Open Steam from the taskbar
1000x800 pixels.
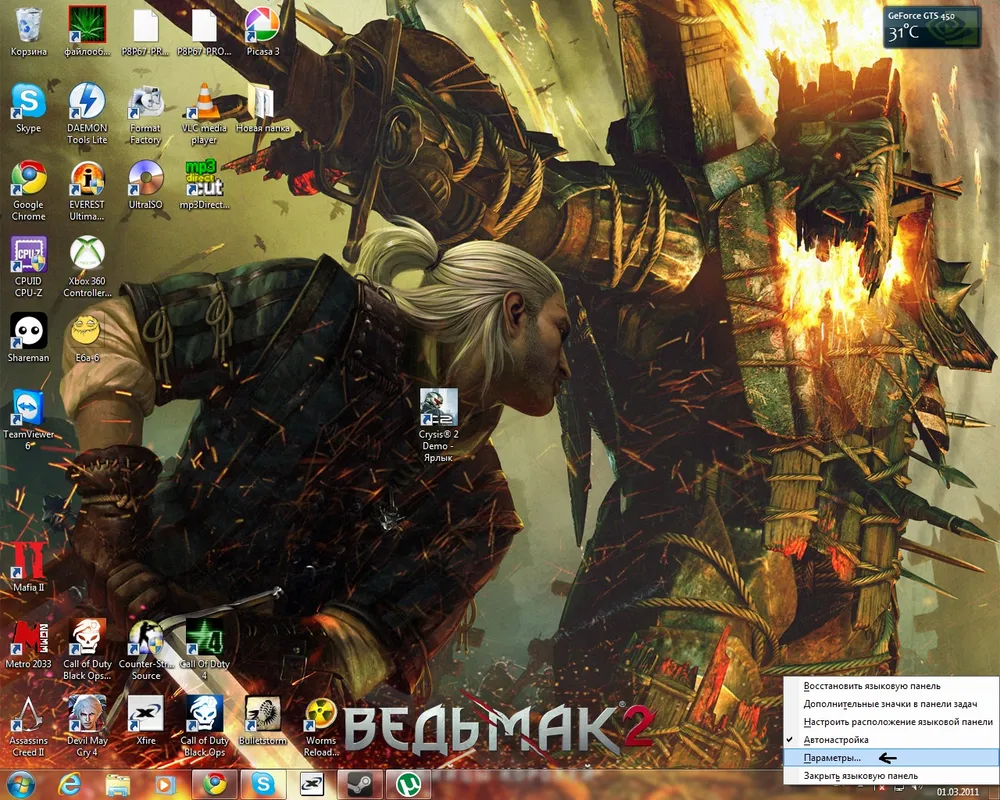[358, 784]
